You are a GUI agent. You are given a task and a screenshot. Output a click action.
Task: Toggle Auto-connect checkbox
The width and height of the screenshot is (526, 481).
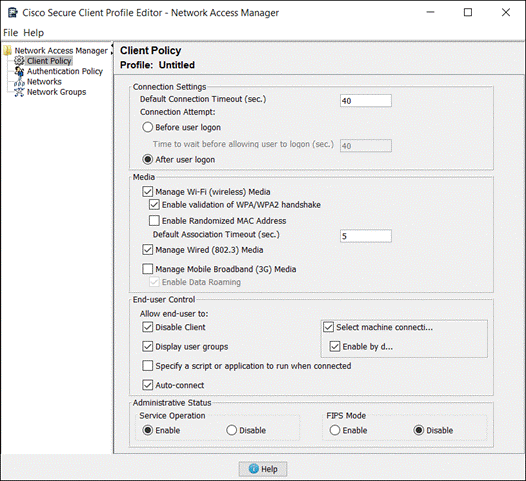point(148,385)
